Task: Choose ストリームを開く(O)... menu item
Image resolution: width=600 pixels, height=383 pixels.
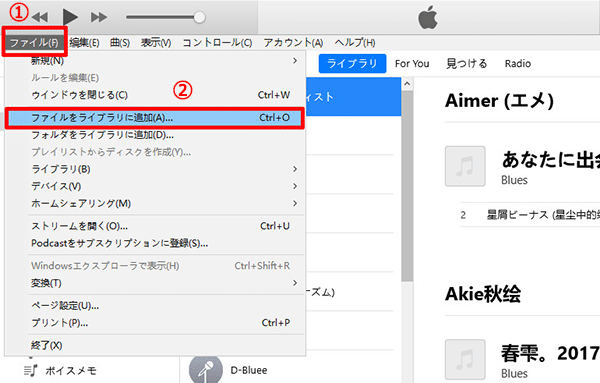Action: (155, 226)
